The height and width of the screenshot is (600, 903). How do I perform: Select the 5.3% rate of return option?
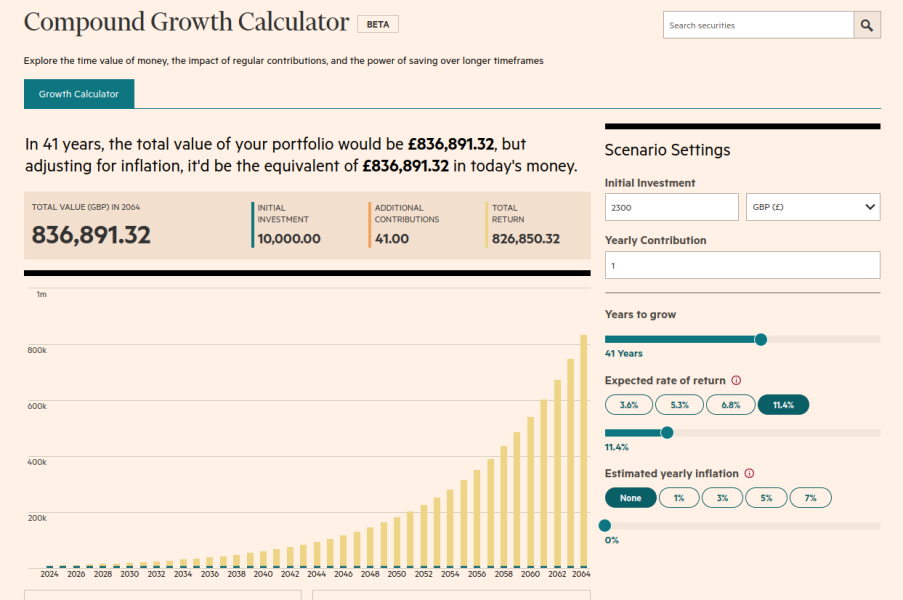680,405
